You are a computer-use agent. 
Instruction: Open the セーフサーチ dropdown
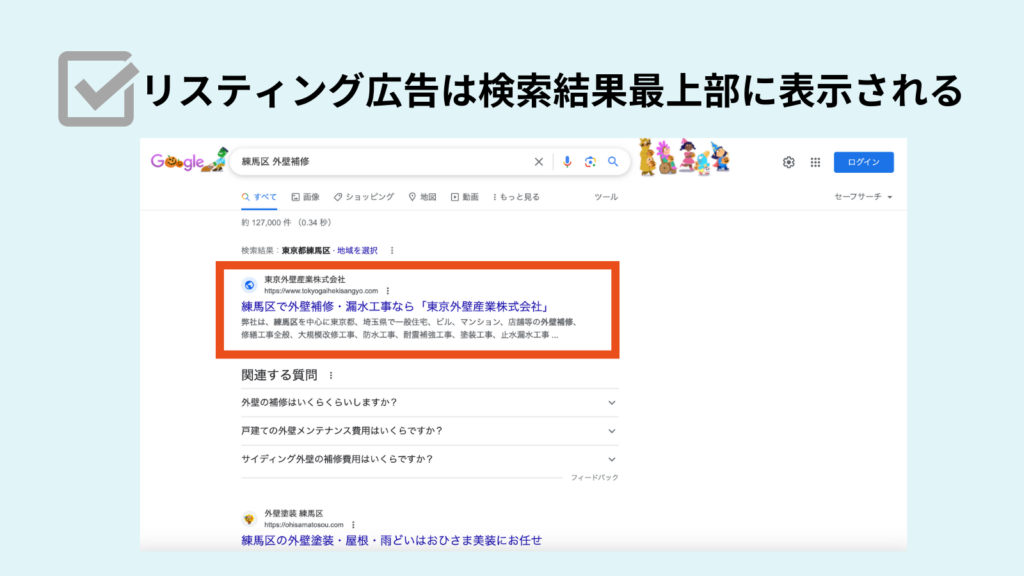[863, 197]
